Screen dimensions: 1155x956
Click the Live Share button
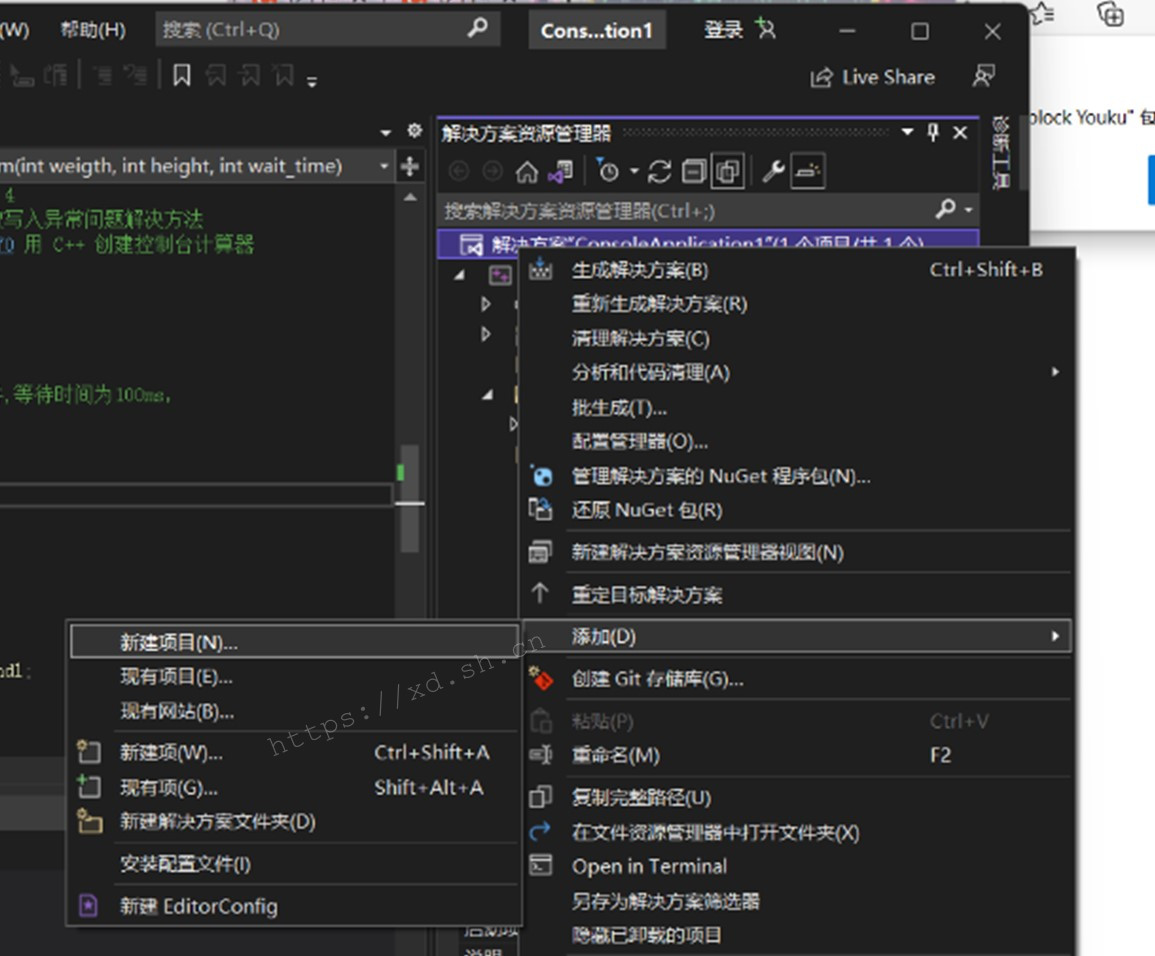click(872, 77)
